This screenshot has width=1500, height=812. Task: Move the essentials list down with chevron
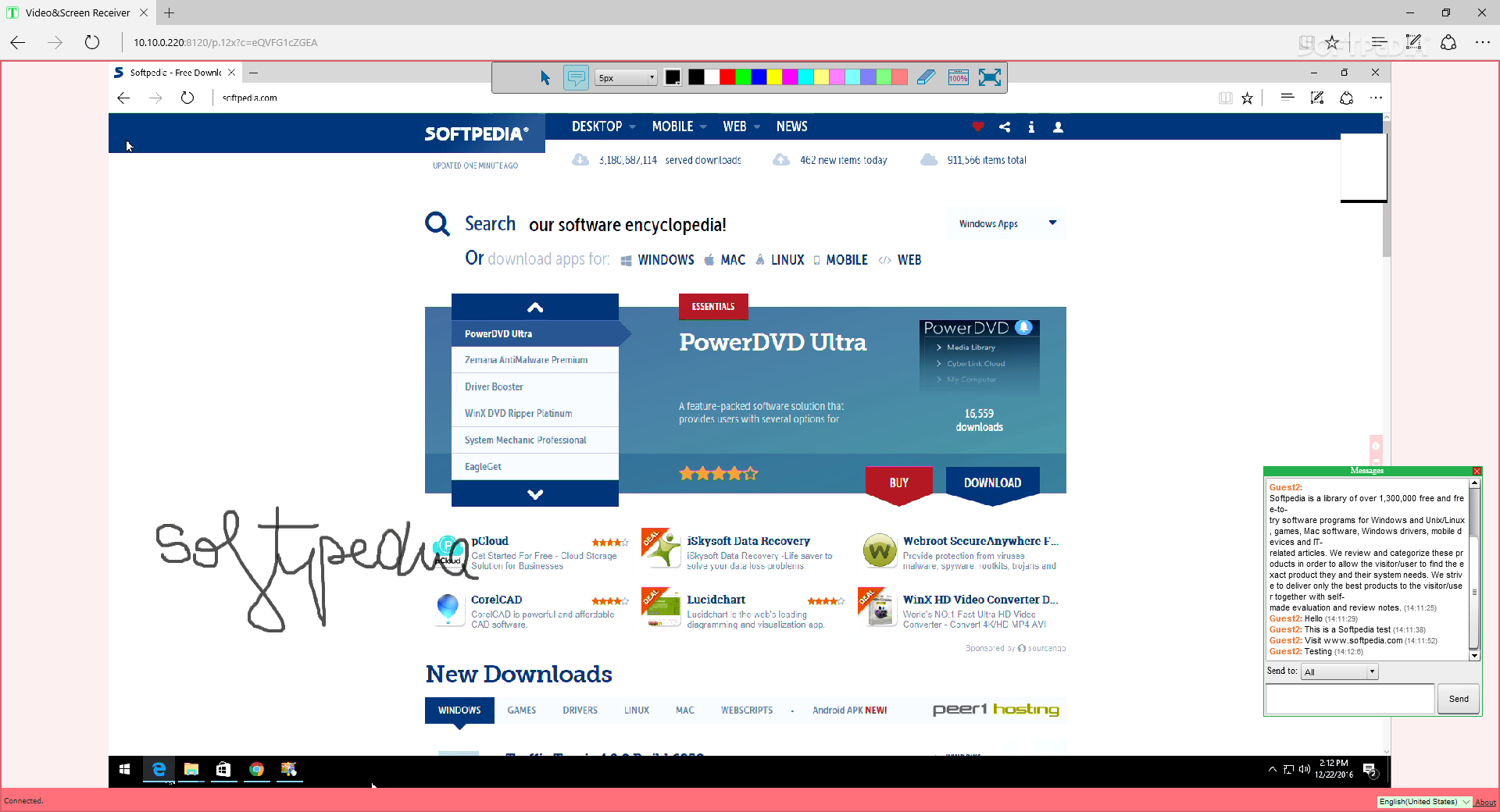[535, 493]
